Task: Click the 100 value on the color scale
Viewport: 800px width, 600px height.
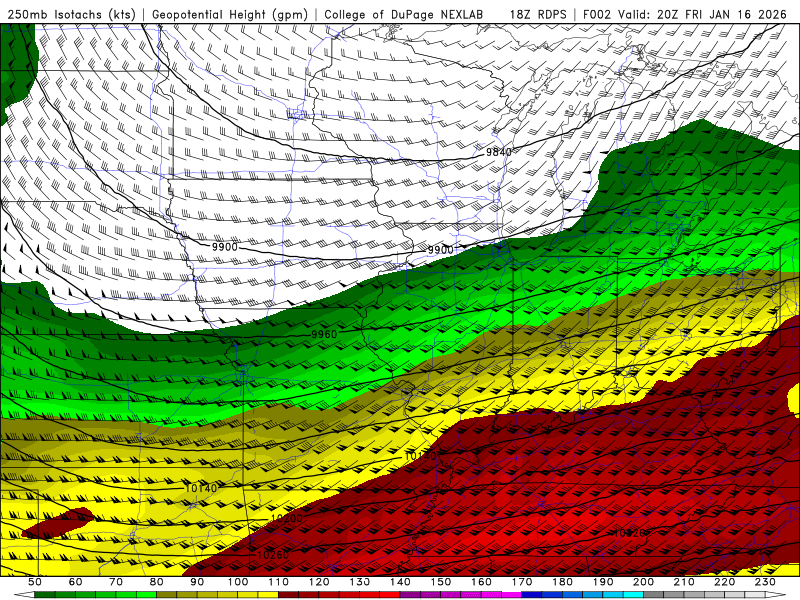Action: 238,582
